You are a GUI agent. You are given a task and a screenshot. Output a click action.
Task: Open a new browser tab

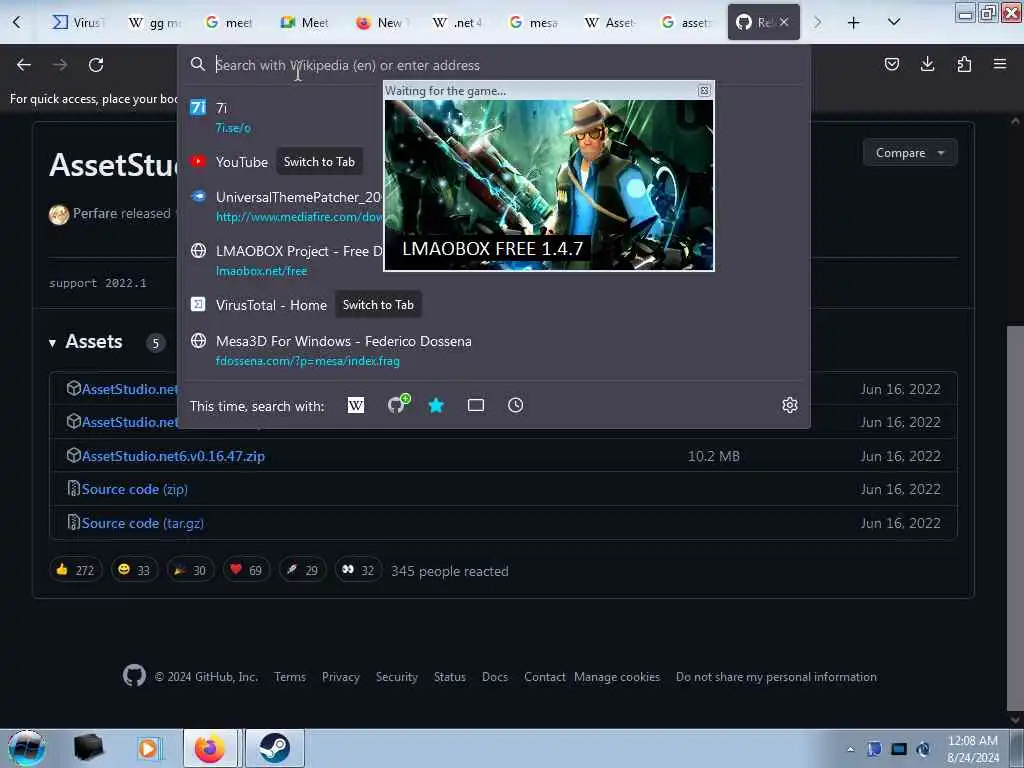853,23
